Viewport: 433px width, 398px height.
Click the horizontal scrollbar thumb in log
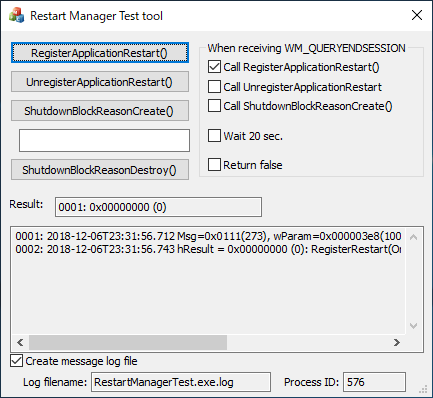coord(128,342)
